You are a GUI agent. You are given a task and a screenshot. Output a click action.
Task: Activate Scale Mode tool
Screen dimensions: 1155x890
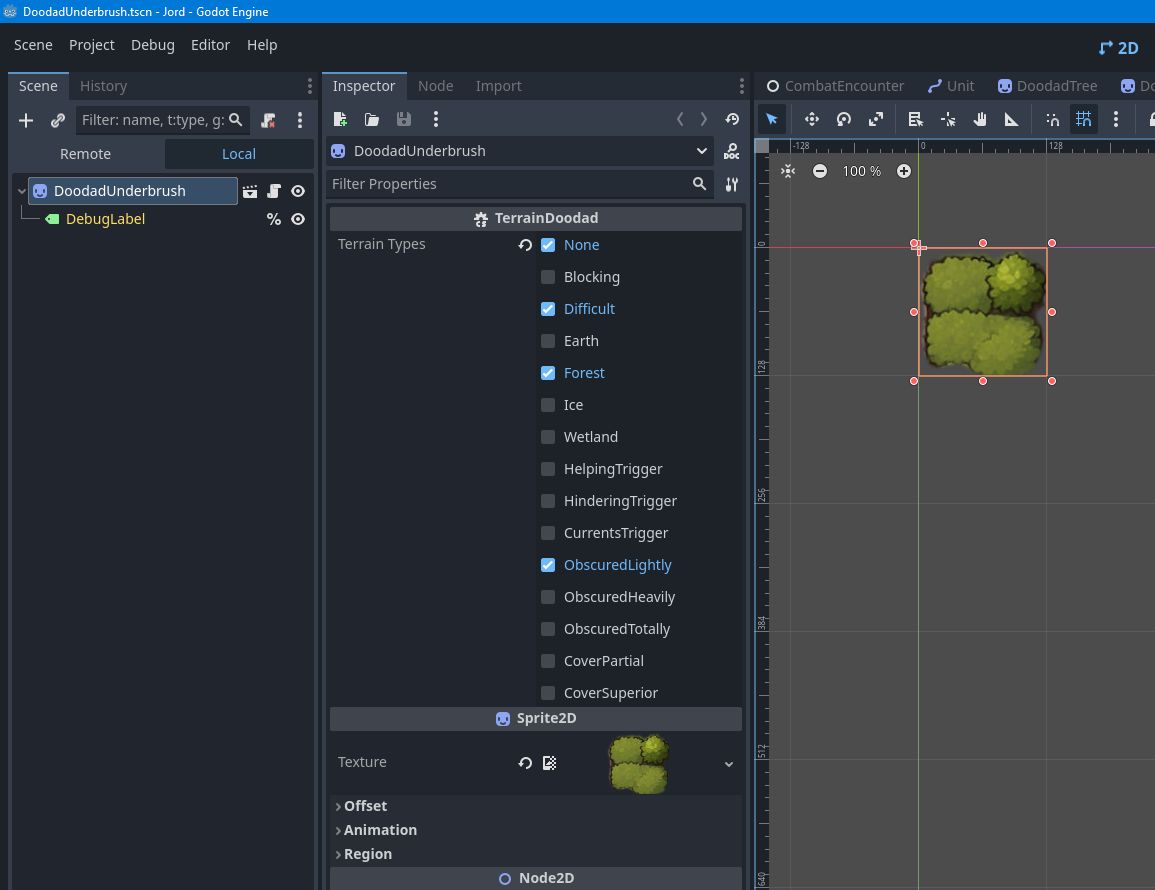[876, 119]
